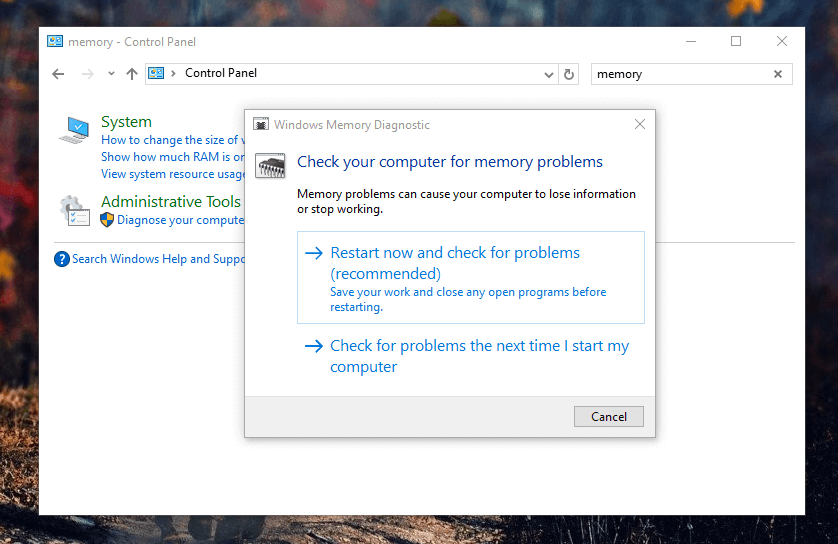Open the System heading link

tap(126, 122)
